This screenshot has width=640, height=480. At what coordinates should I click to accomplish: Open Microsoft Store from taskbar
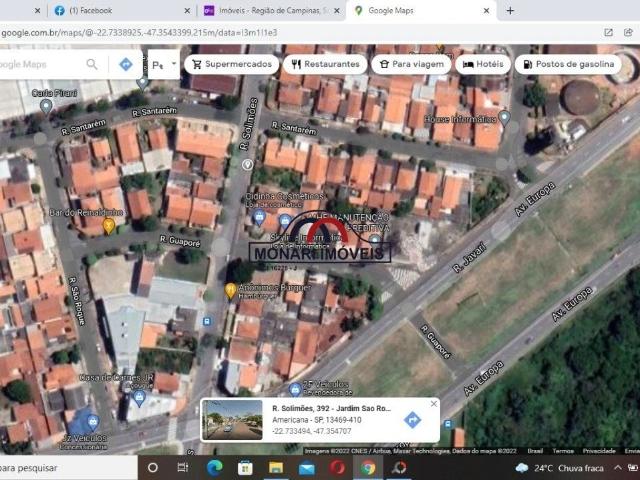pyautogui.click(x=245, y=468)
